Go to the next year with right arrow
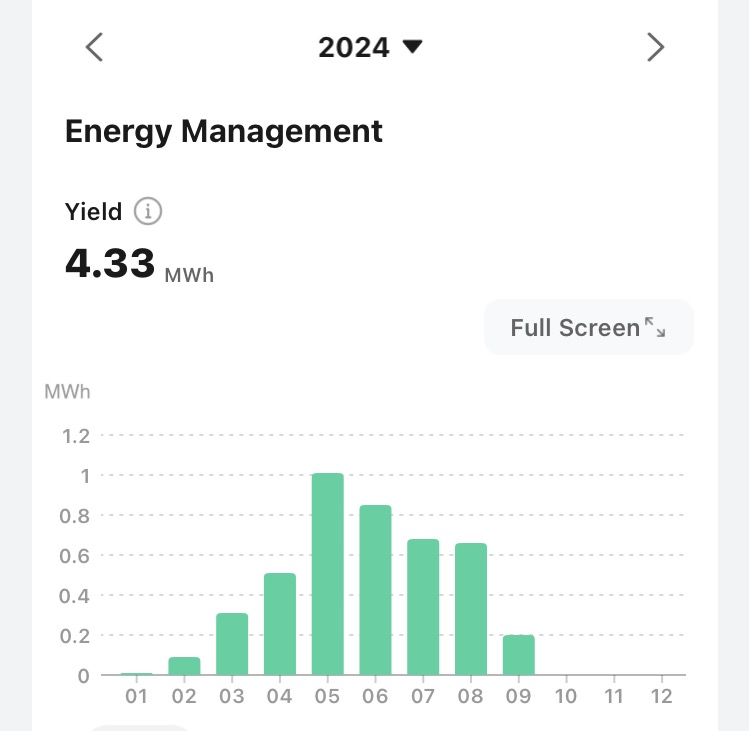This screenshot has height=731, width=749. [655, 47]
